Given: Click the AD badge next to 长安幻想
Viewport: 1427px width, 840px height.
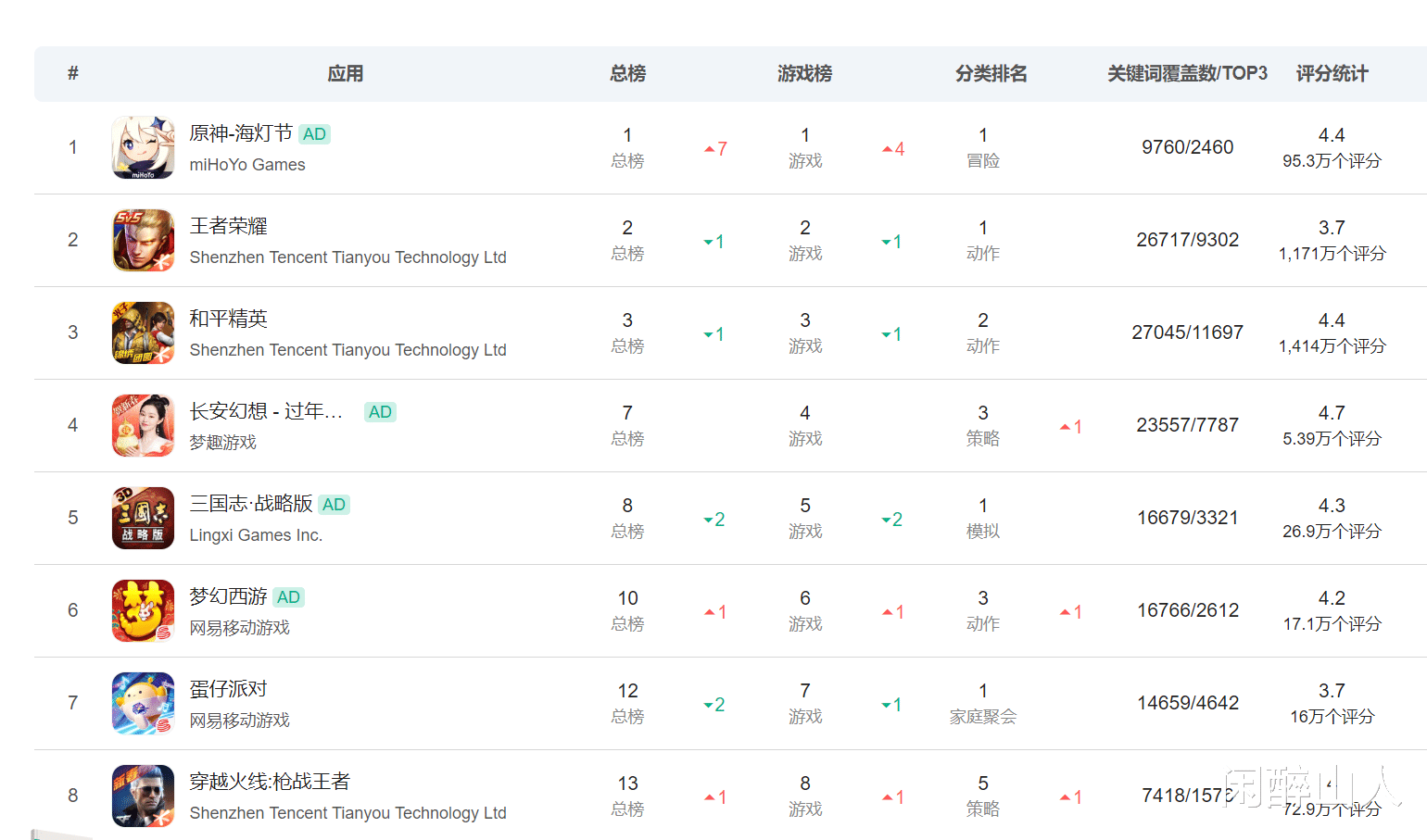Looking at the screenshot, I should 380,412.
